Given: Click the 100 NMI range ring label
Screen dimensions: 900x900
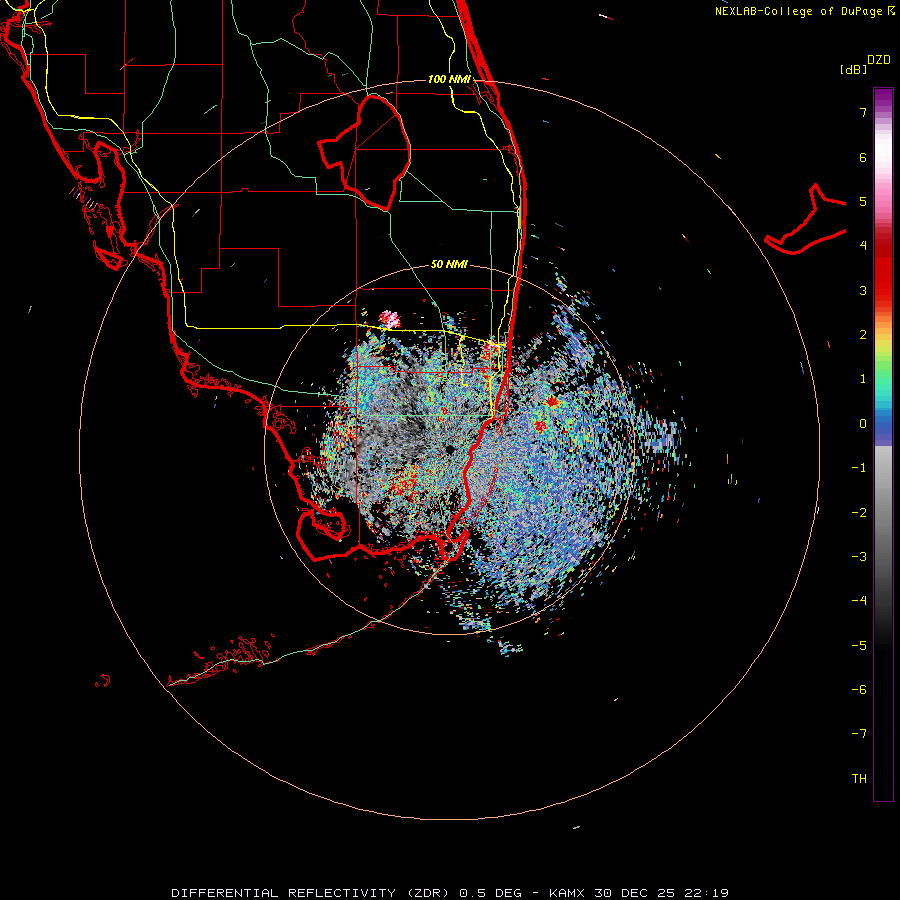Looking at the screenshot, I should [x=449, y=79].
